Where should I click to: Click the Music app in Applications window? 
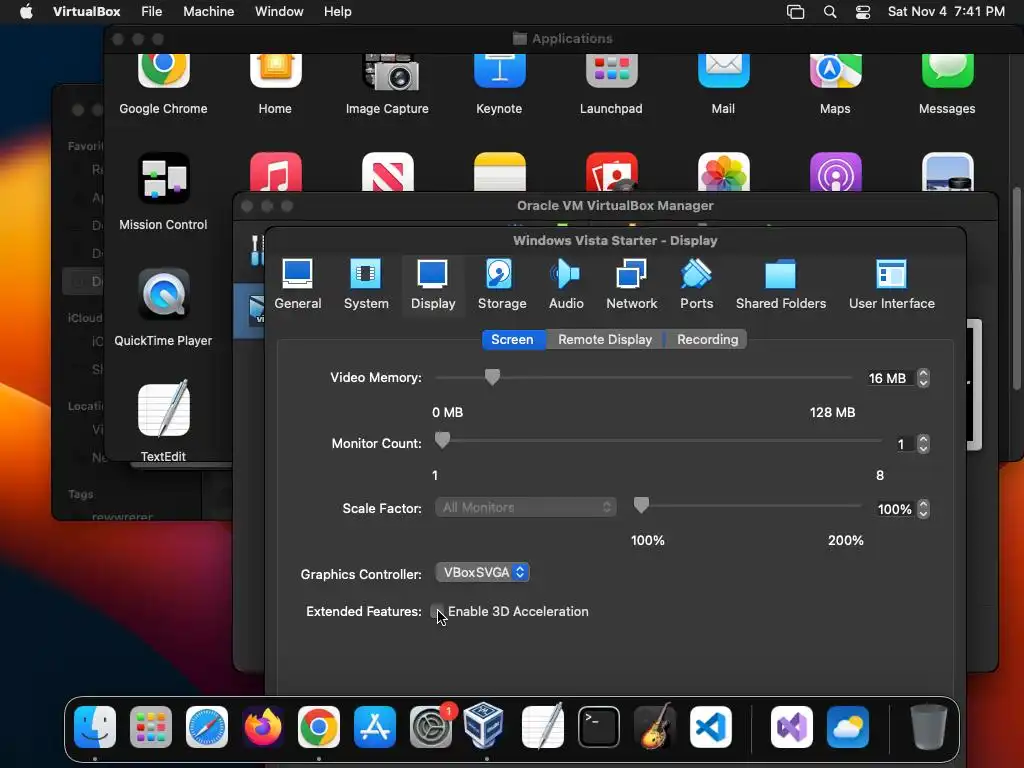[276, 172]
